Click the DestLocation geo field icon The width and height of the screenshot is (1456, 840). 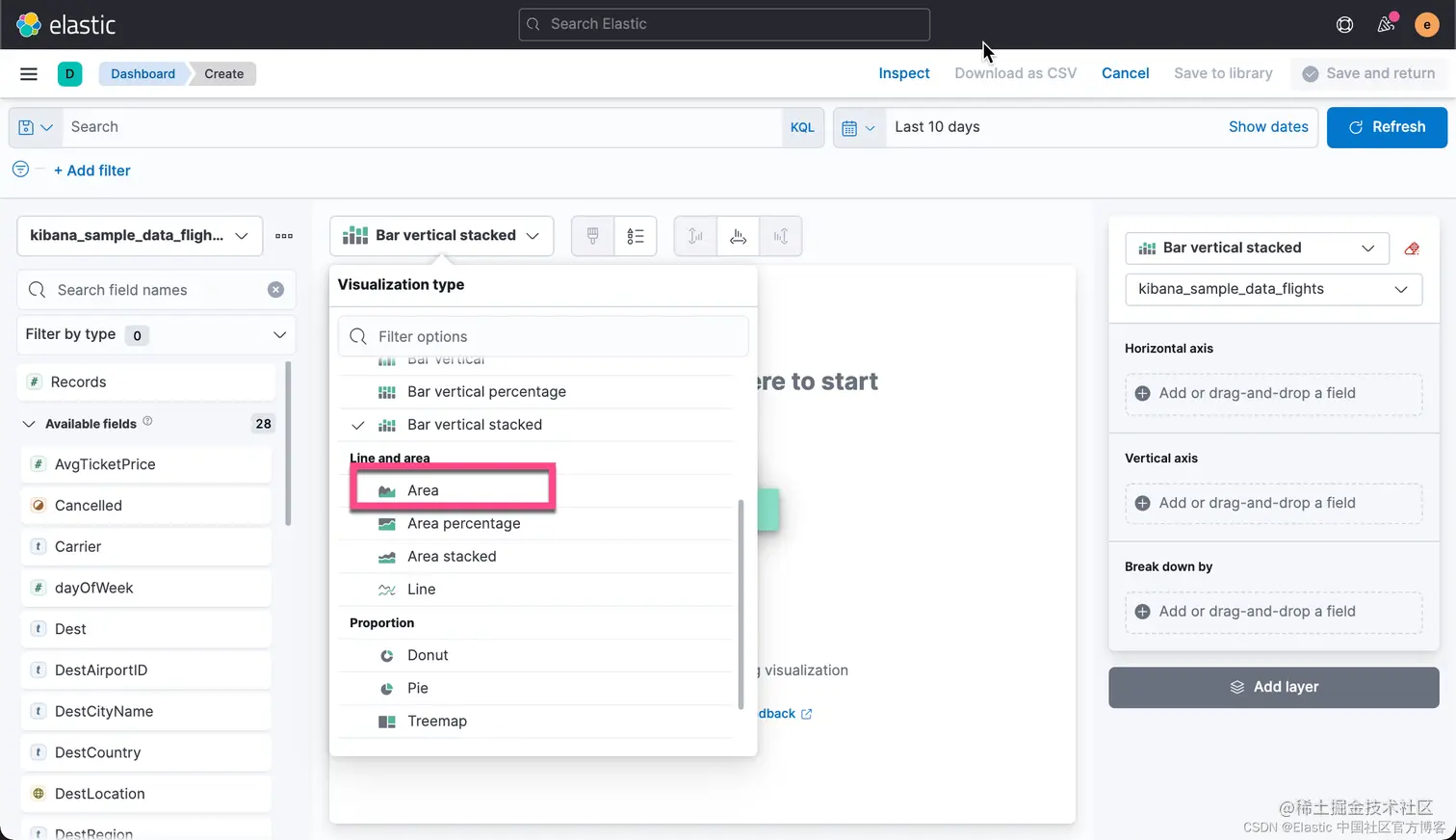pyautogui.click(x=39, y=794)
